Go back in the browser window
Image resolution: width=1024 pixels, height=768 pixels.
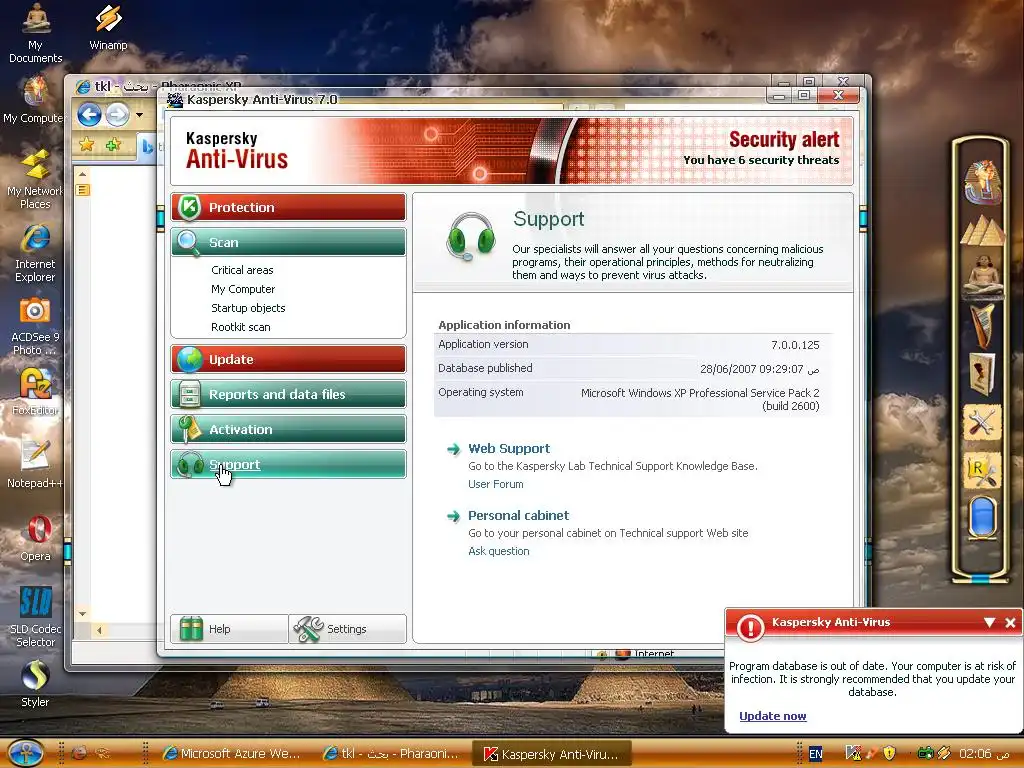click(89, 115)
